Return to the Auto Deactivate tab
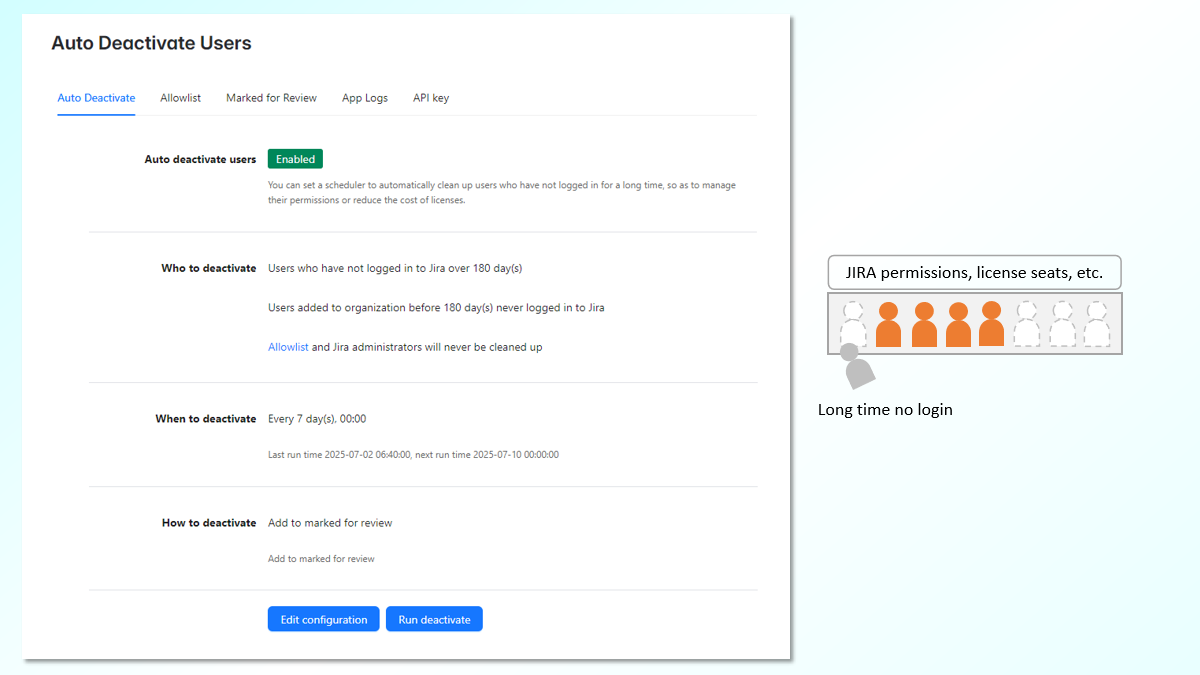Screen dimensions: 1200x675 coord(96,97)
